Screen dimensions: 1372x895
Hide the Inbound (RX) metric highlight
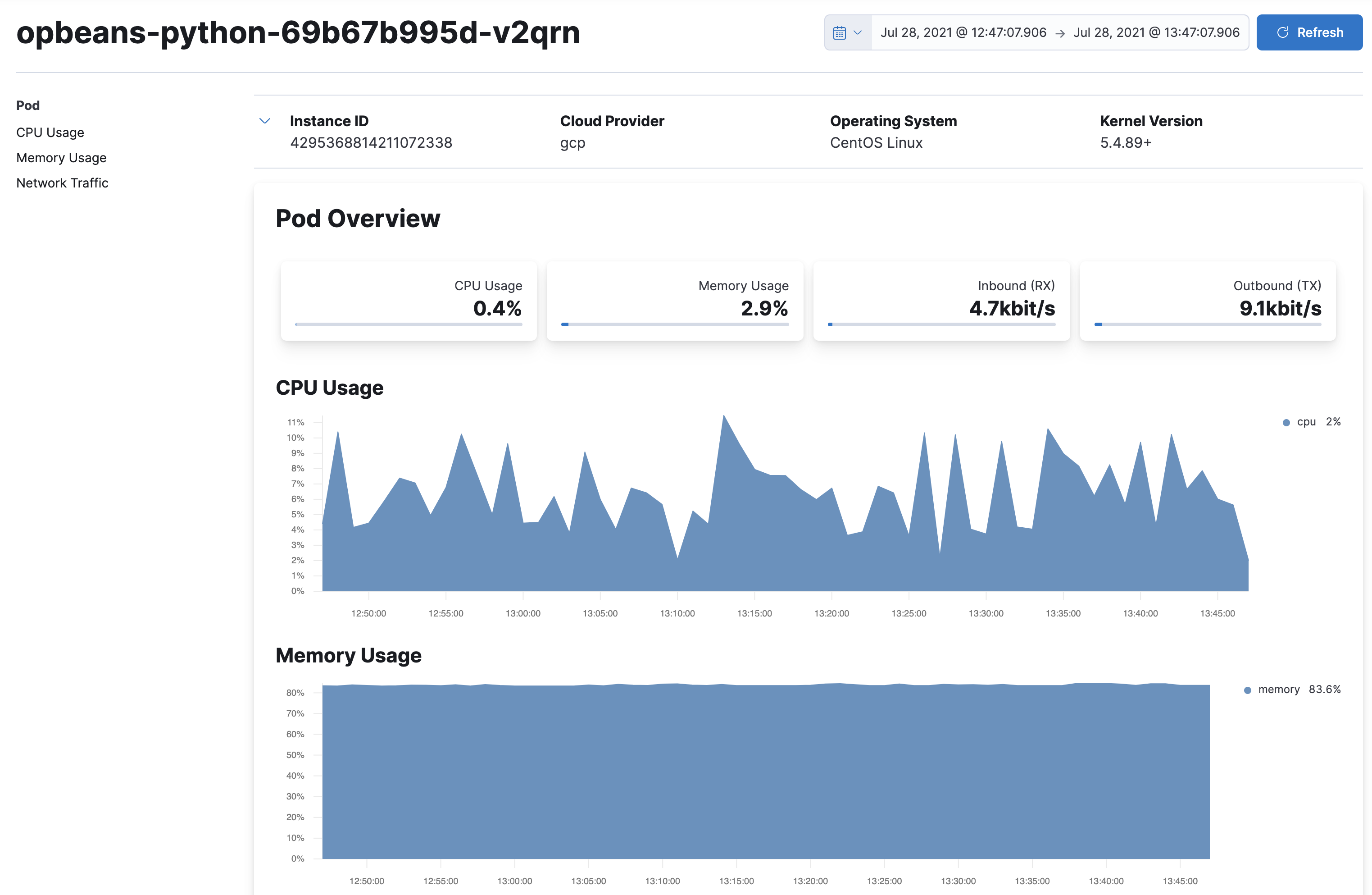941,301
